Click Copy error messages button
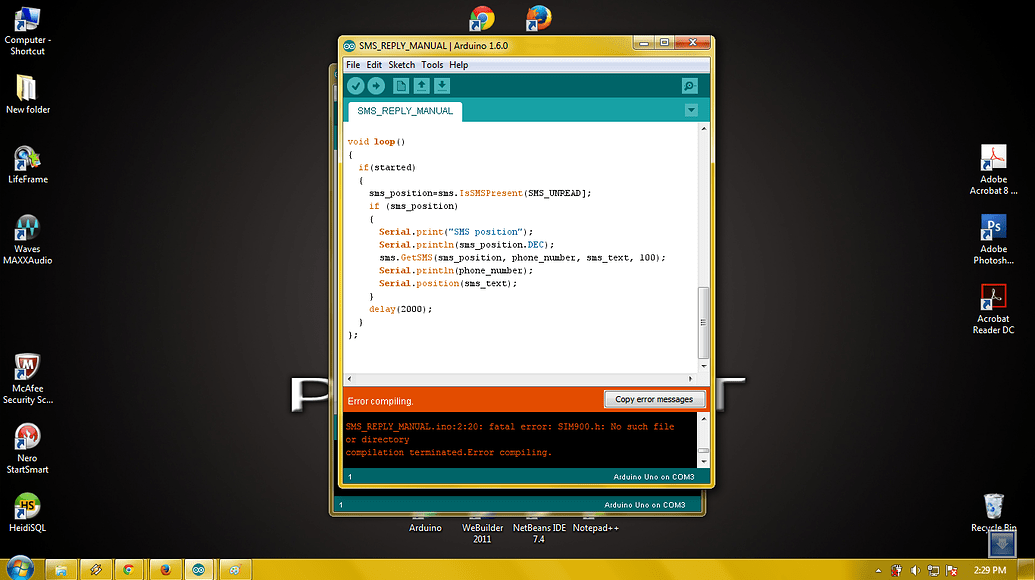This screenshot has width=1035, height=580. pos(654,399)
